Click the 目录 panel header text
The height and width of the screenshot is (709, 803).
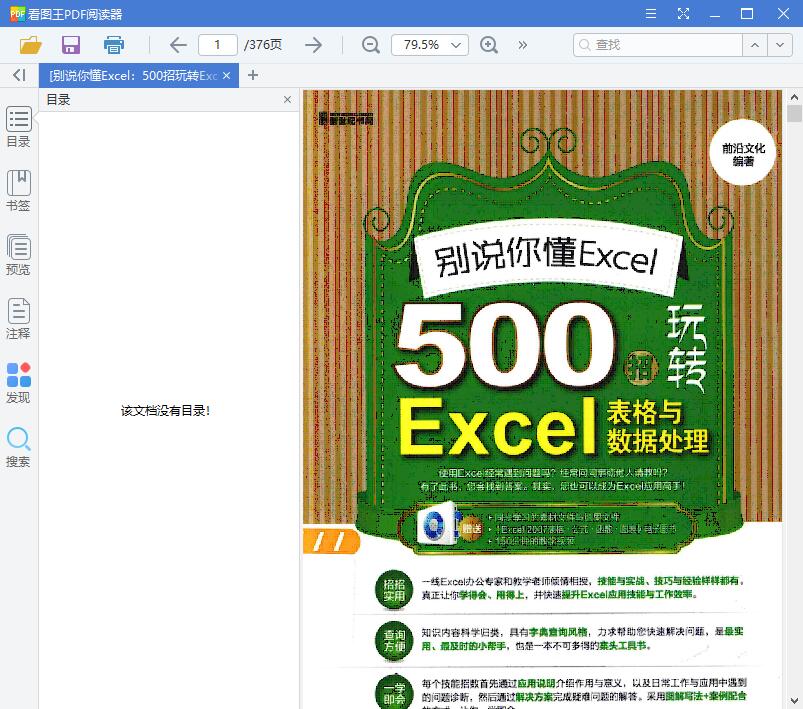(x=58, y=100)
